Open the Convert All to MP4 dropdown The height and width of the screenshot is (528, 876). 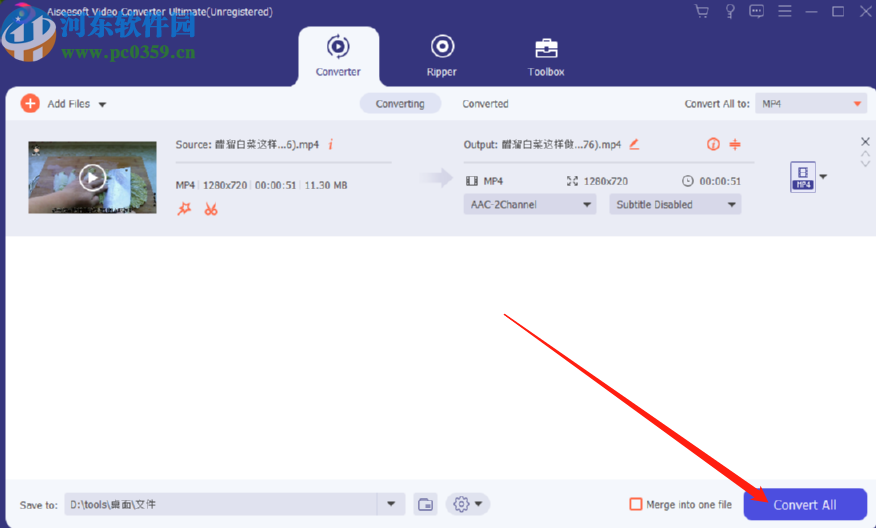pyautogui.click(x=811, y=104)
